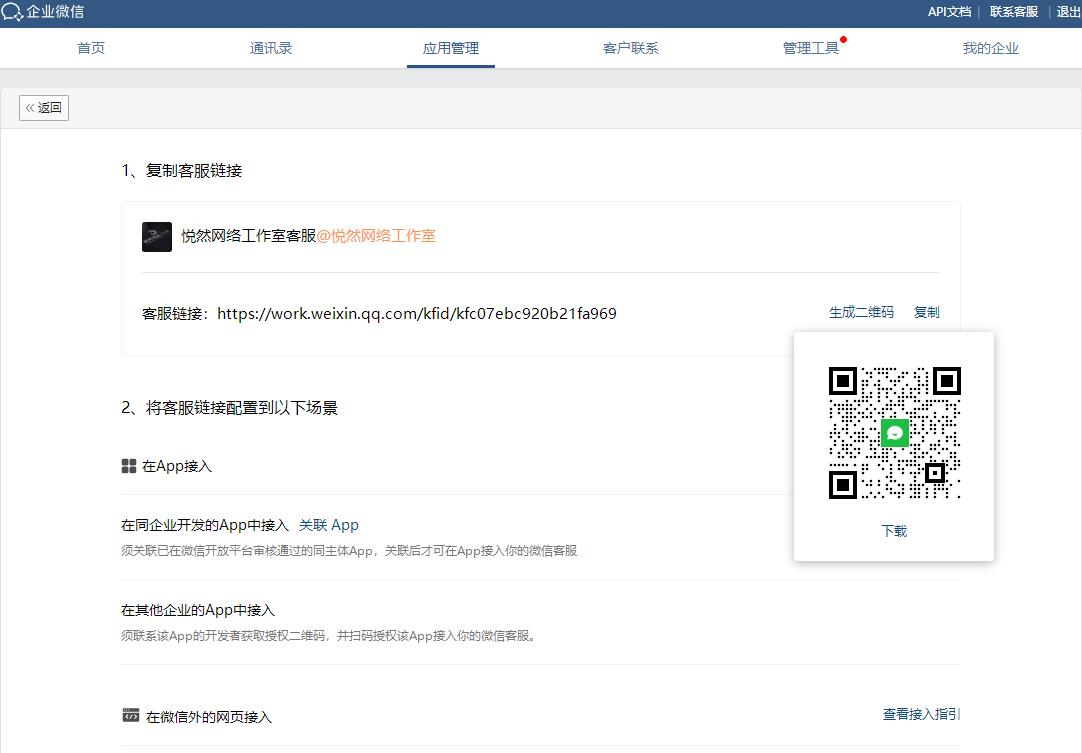1082x753 pixels.
Task: Copy the customer service link with 复制
Action: [927, 312]
